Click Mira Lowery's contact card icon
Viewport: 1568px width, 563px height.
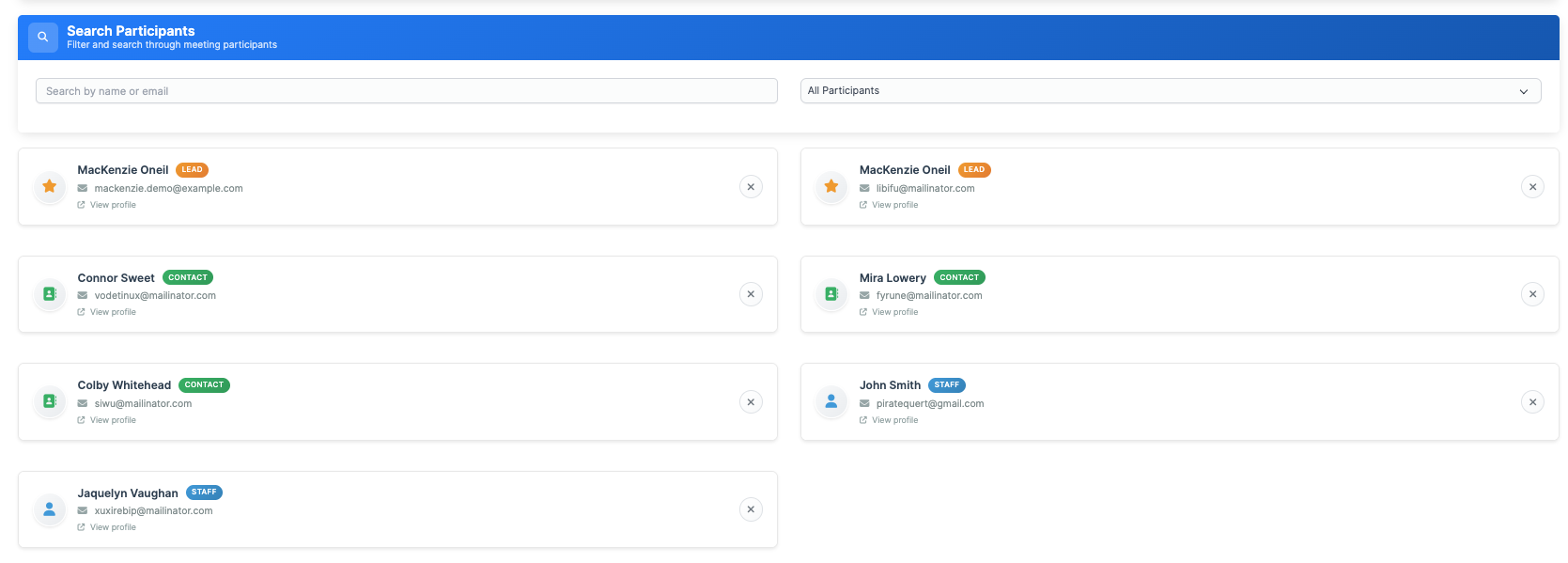coord(831,294)
